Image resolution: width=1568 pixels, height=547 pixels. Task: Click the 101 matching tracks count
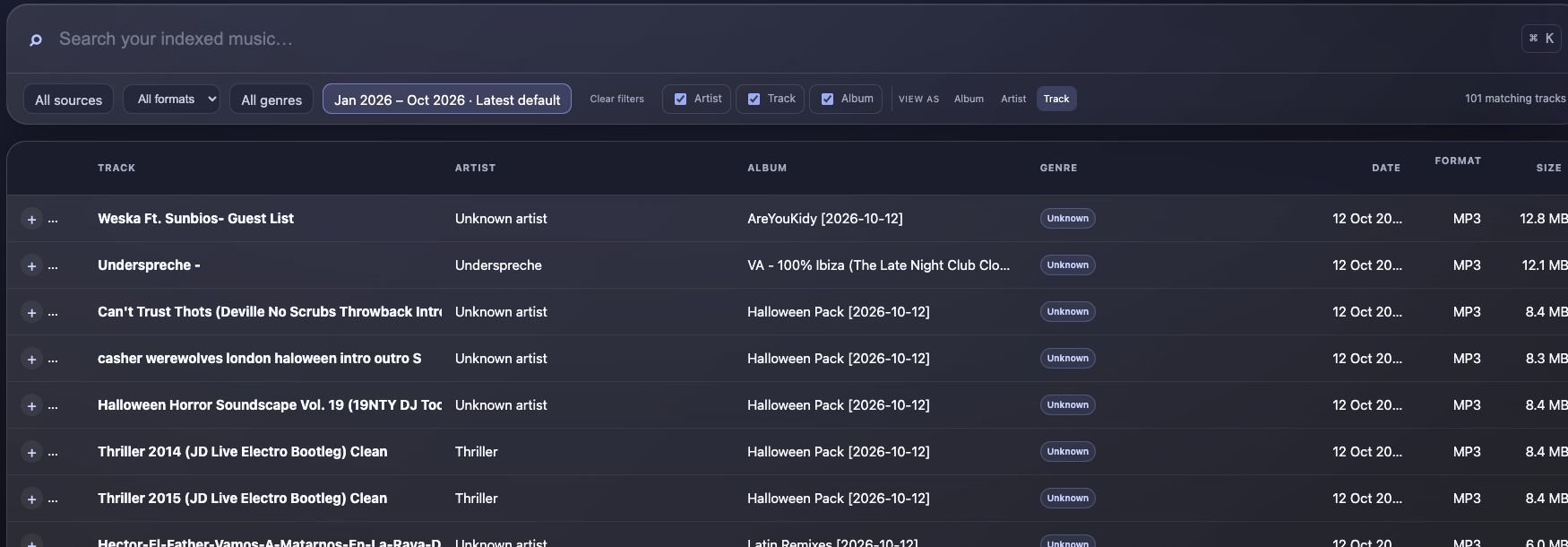tap(1515, 99)
